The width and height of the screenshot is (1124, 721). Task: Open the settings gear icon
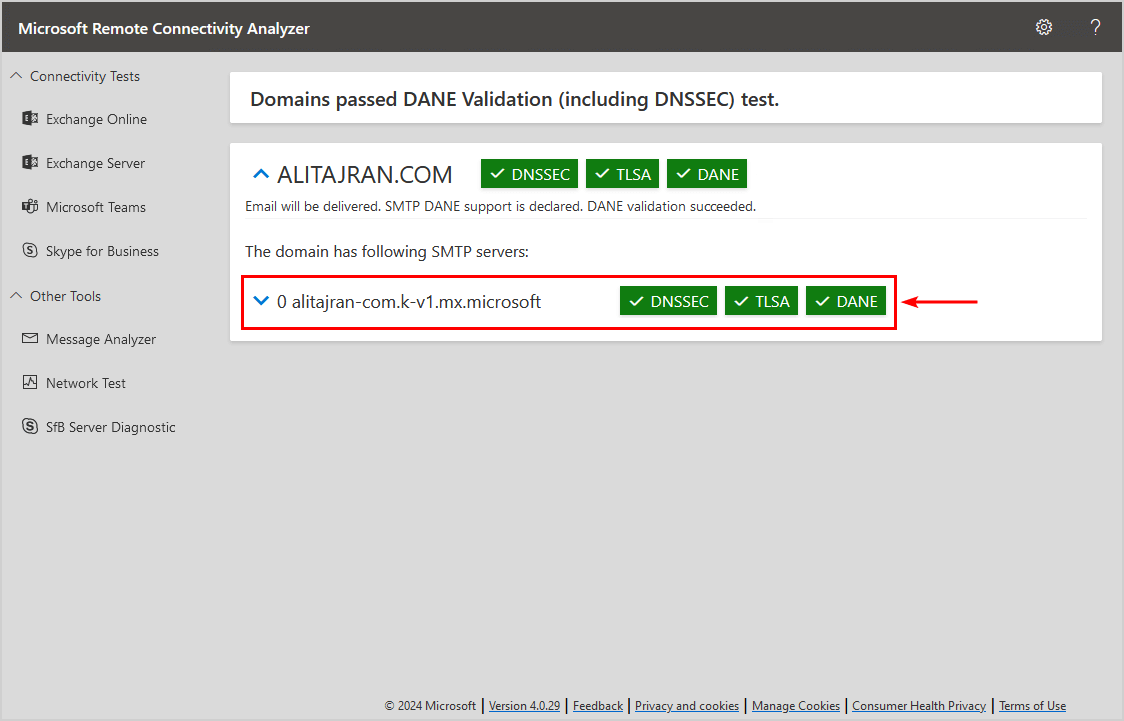[x=1044, y=27]
